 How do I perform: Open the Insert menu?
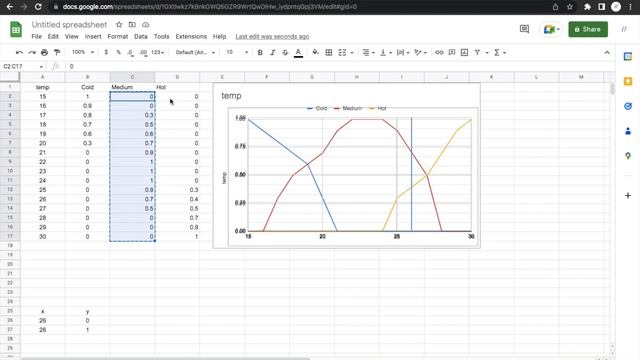coord(93,36)
